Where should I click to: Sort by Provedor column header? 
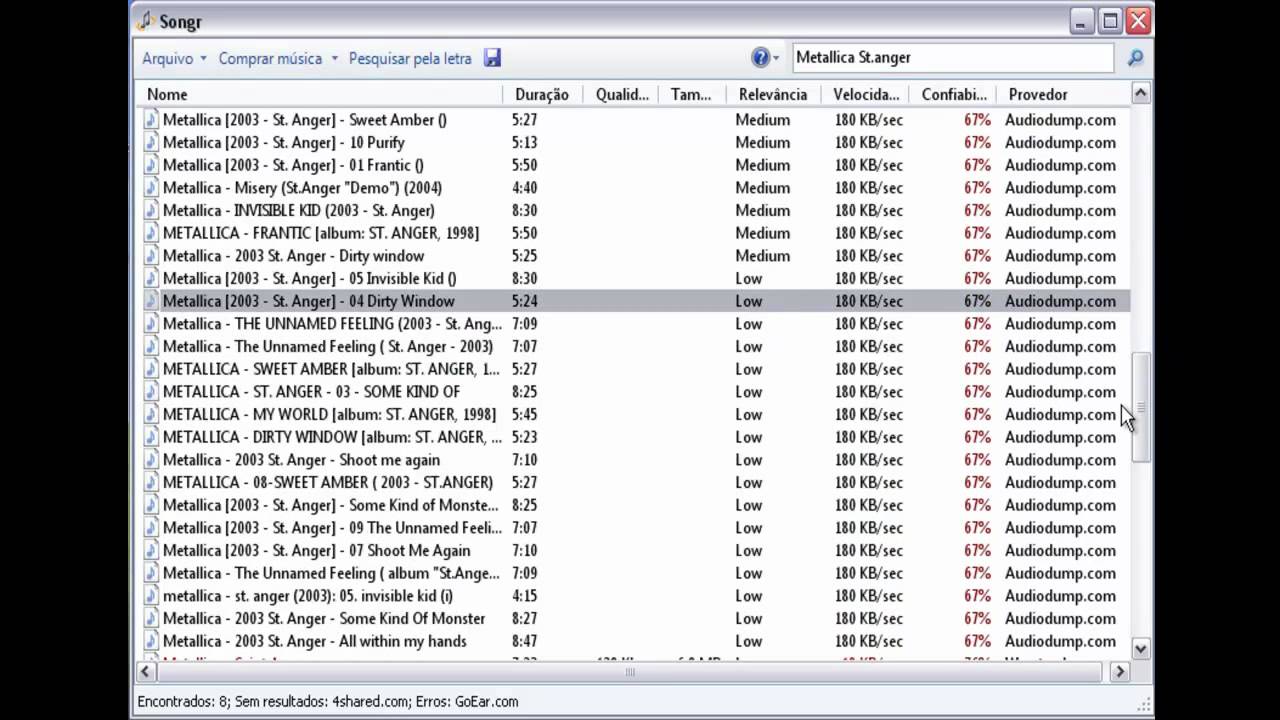tap(1063, 94)
